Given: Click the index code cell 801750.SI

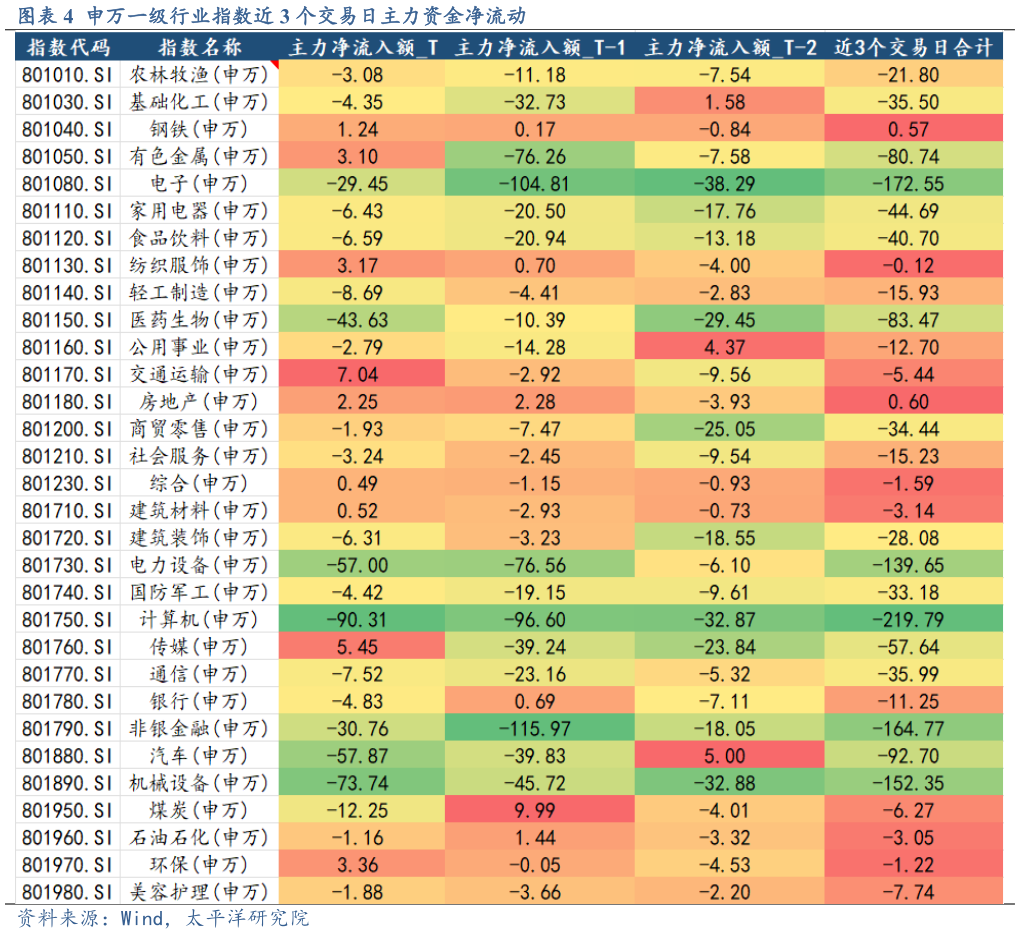Looking at the screenshot, I should point(69,619).
